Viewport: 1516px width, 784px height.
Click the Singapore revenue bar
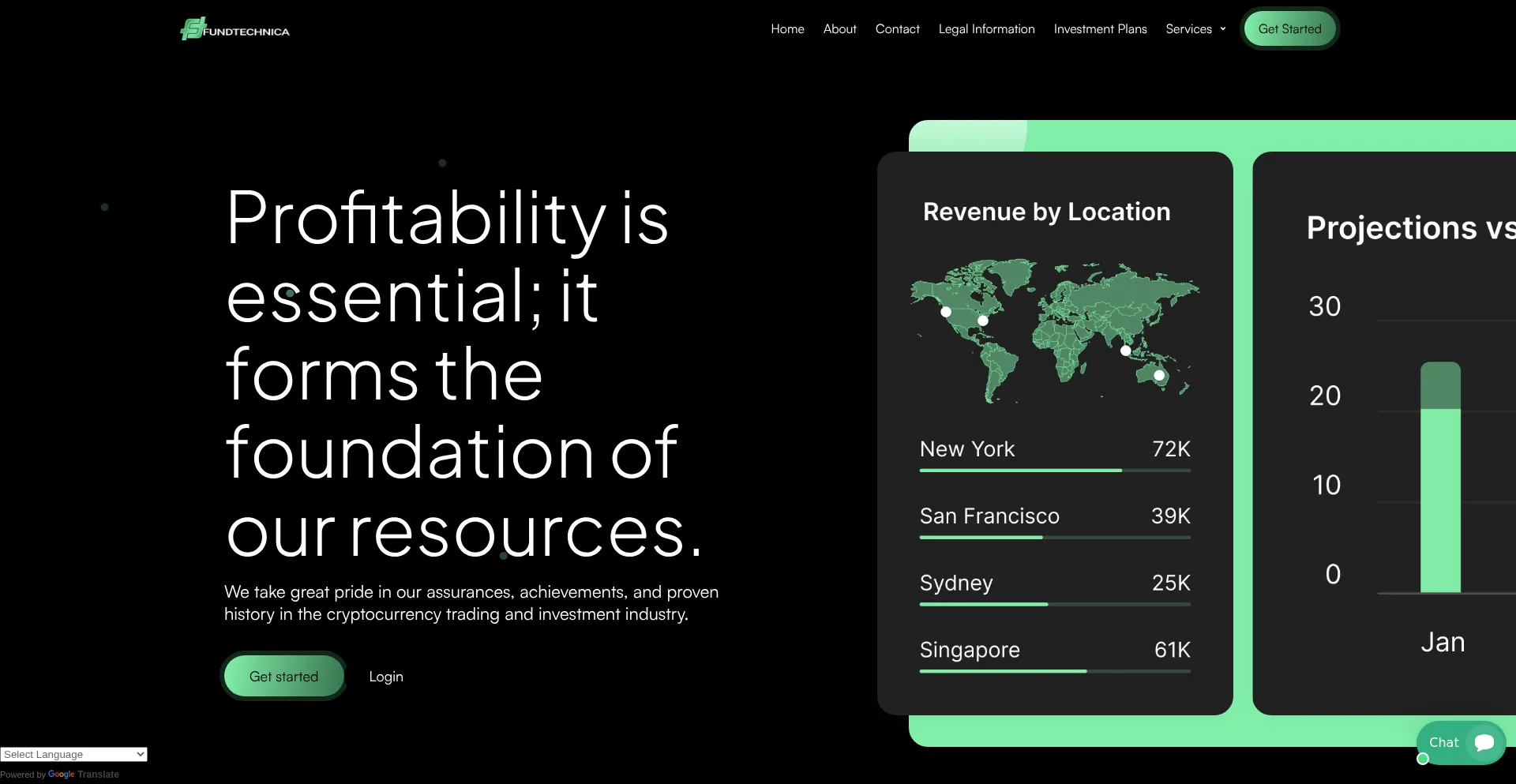[1055, 672]
